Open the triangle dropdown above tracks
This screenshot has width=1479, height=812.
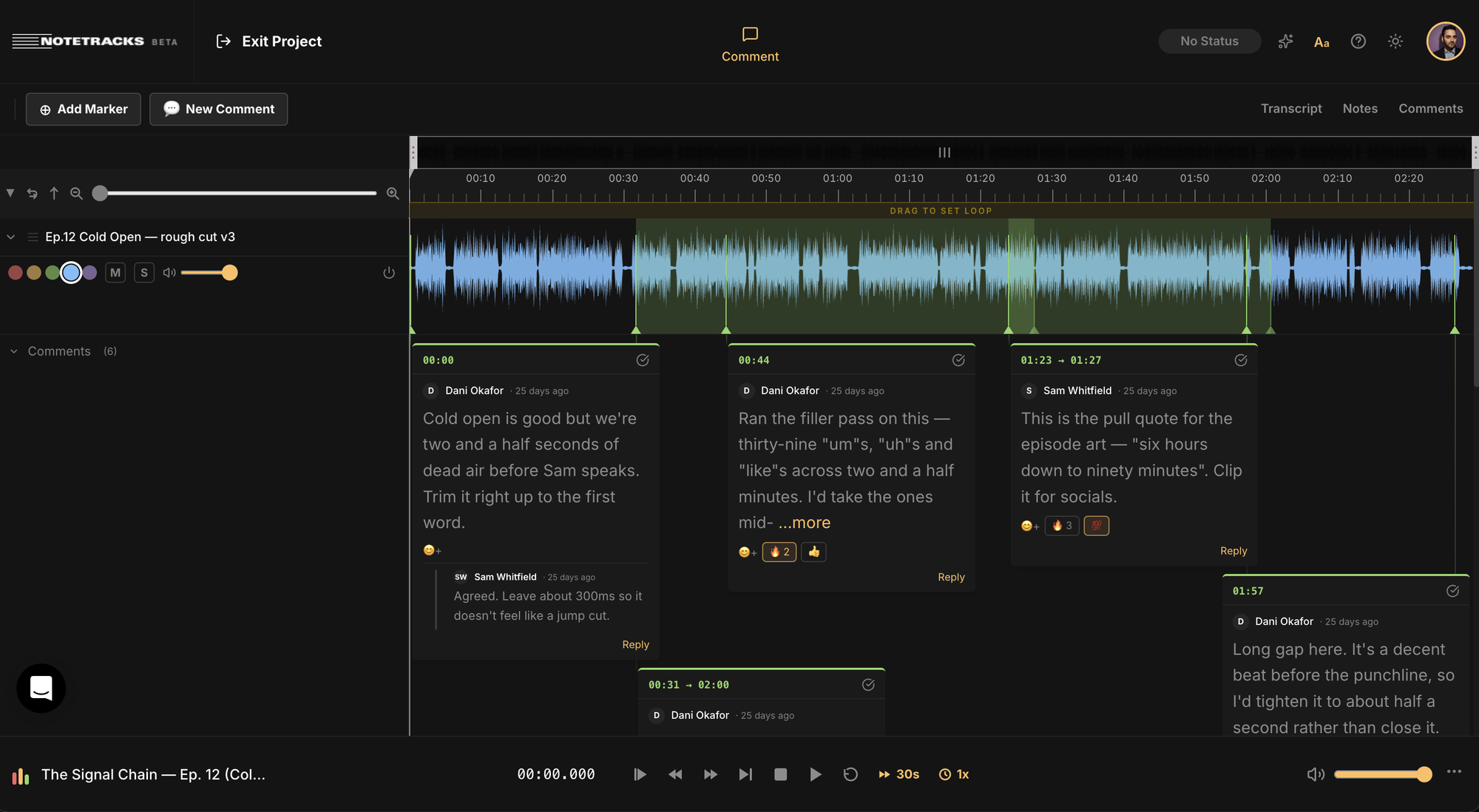[x=10, y=193]
